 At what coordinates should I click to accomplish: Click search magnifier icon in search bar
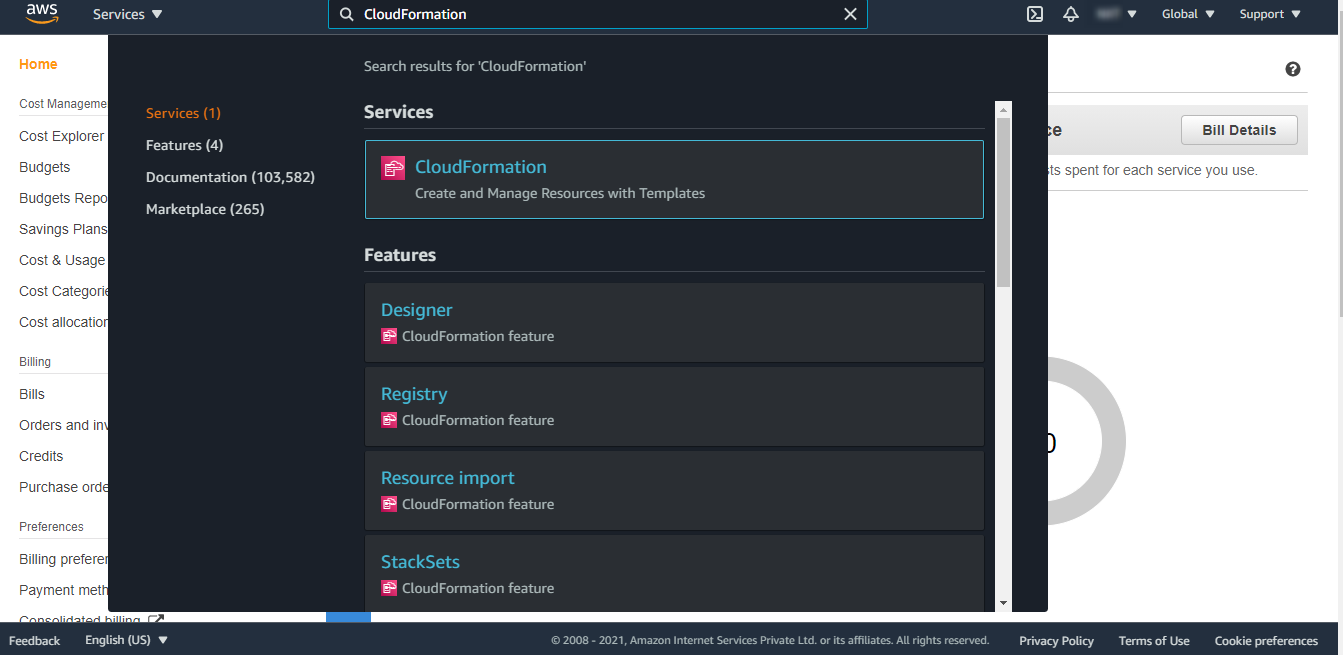(347, 14)
